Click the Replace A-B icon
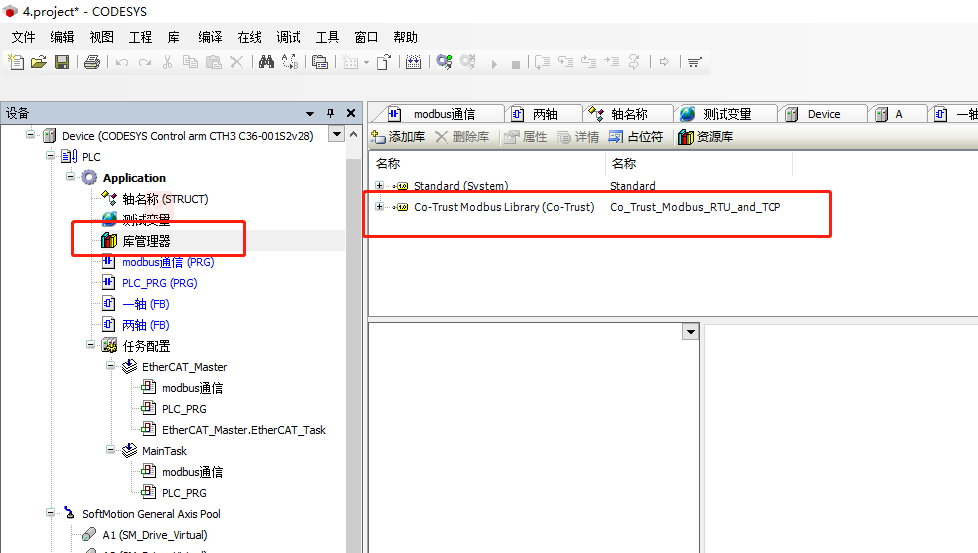 tap(290, 62)
